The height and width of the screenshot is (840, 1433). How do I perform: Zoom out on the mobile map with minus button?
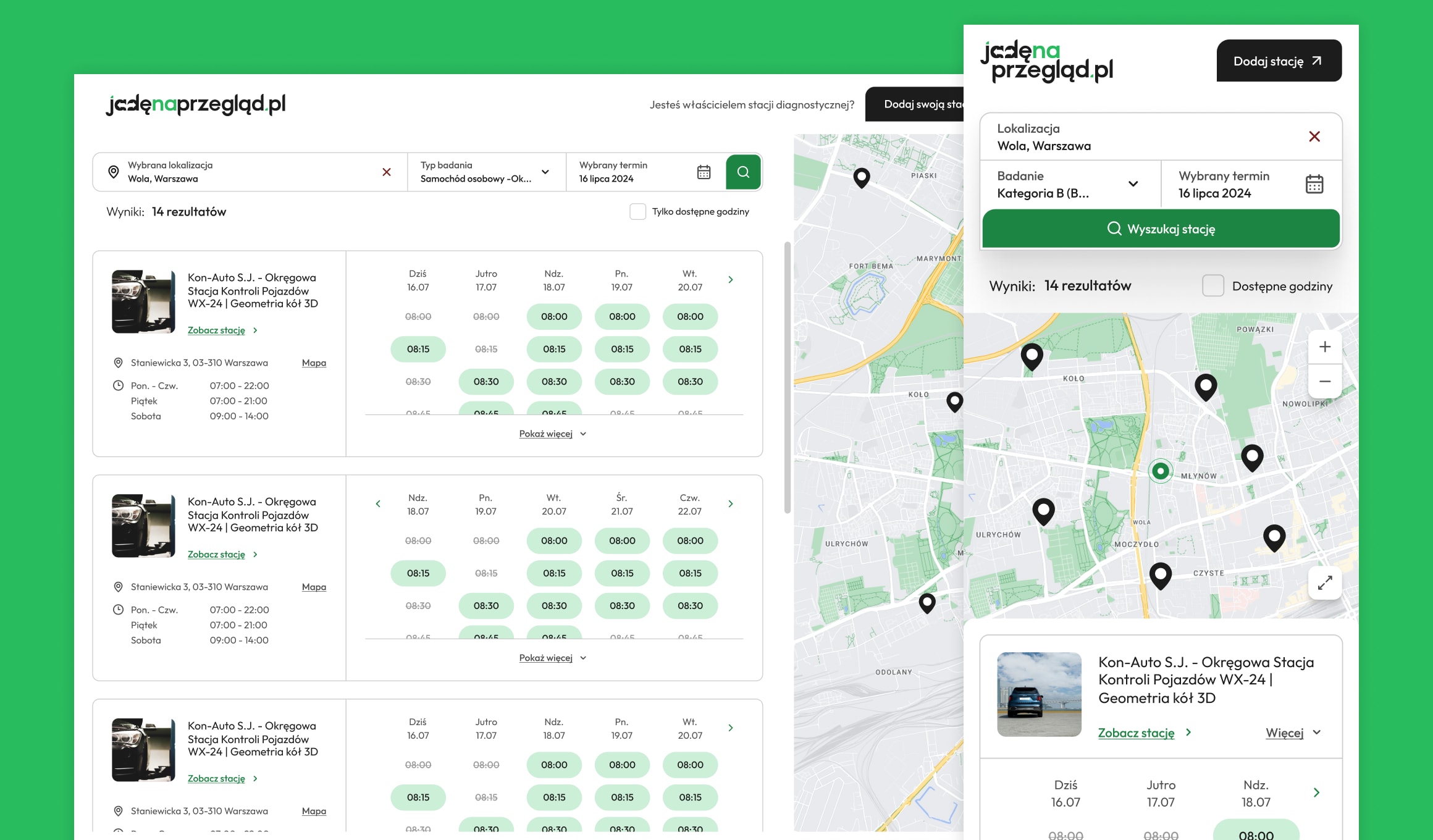click(x=1325, y=382)
